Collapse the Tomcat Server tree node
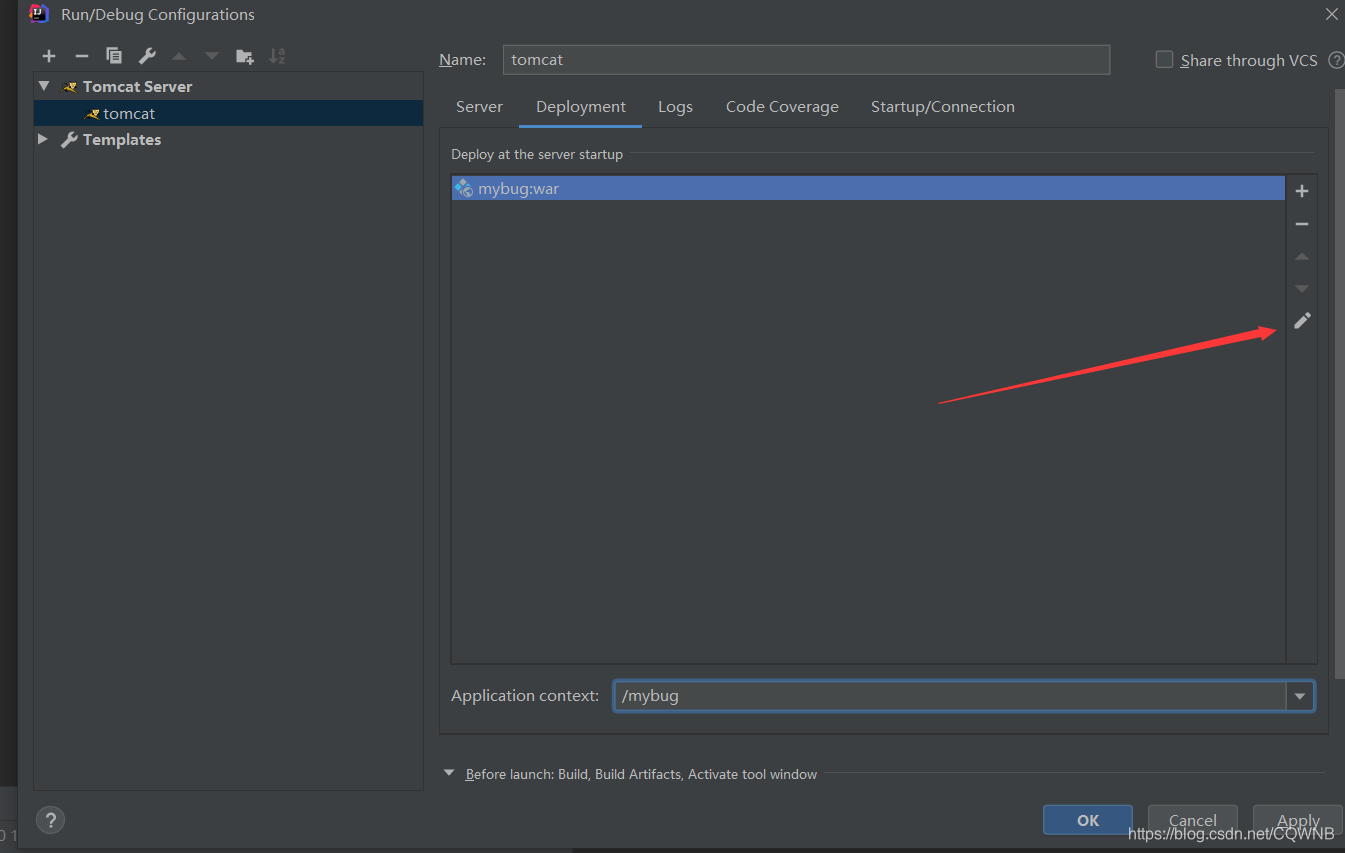This screenshot has height=853, width=1345. [x=44, y=86]
